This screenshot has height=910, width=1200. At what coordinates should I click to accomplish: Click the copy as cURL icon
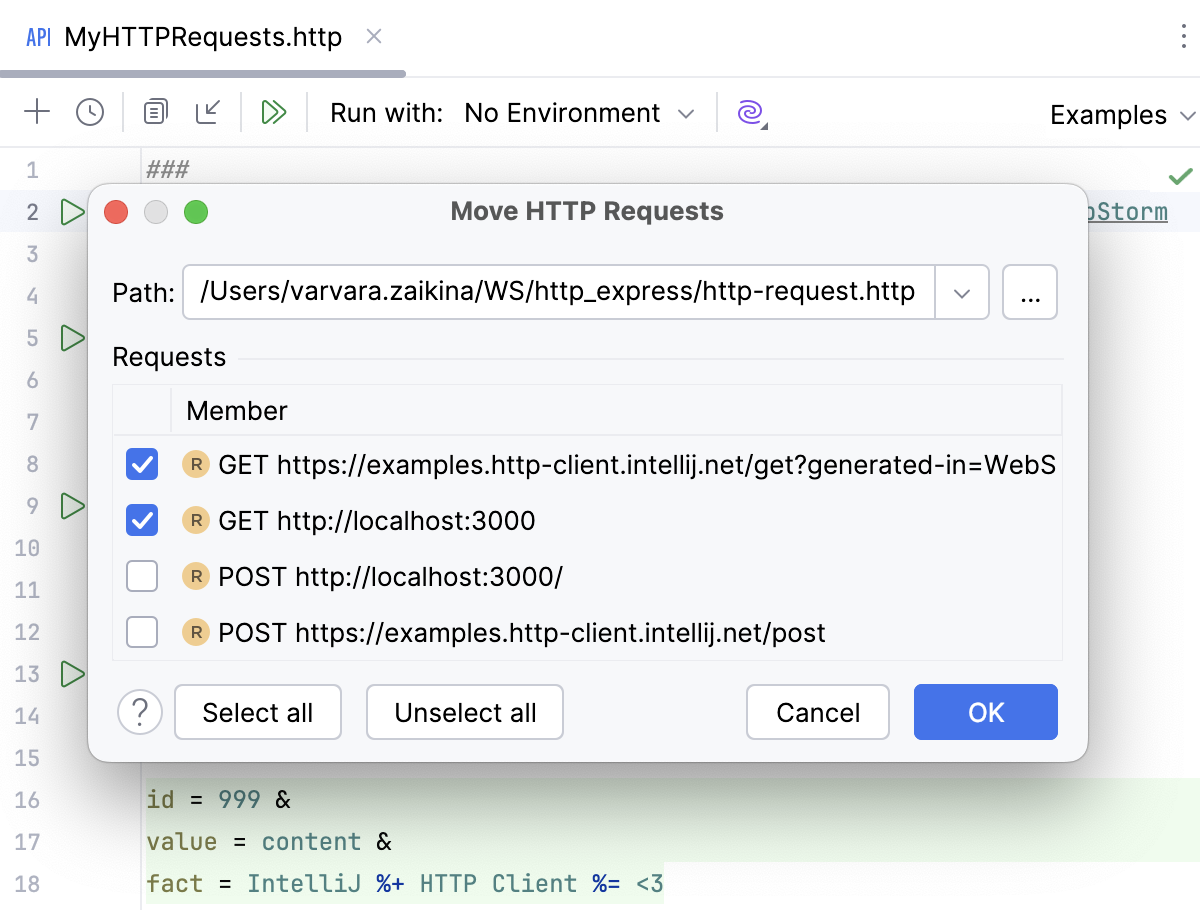click(x=155, y=112)
